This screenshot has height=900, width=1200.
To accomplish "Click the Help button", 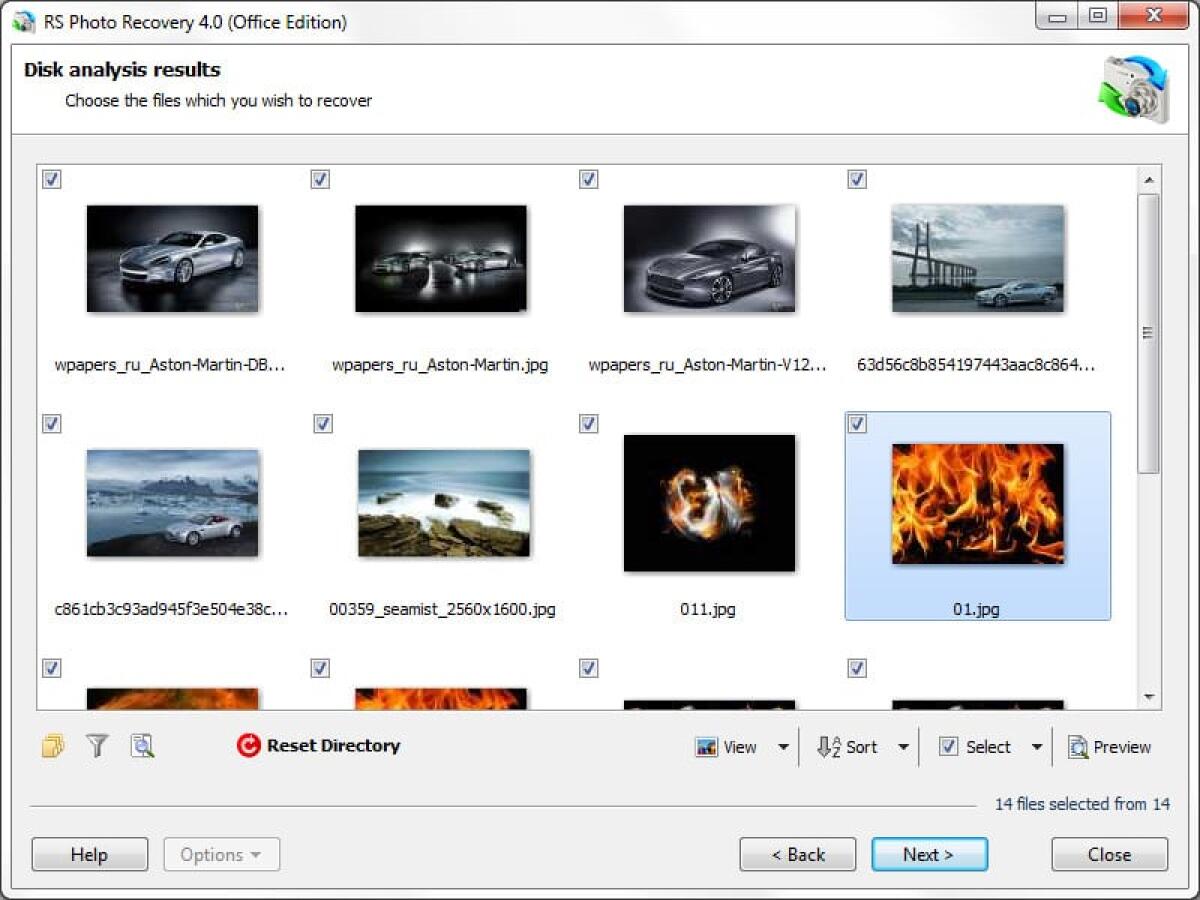I will tap(89, 854).
